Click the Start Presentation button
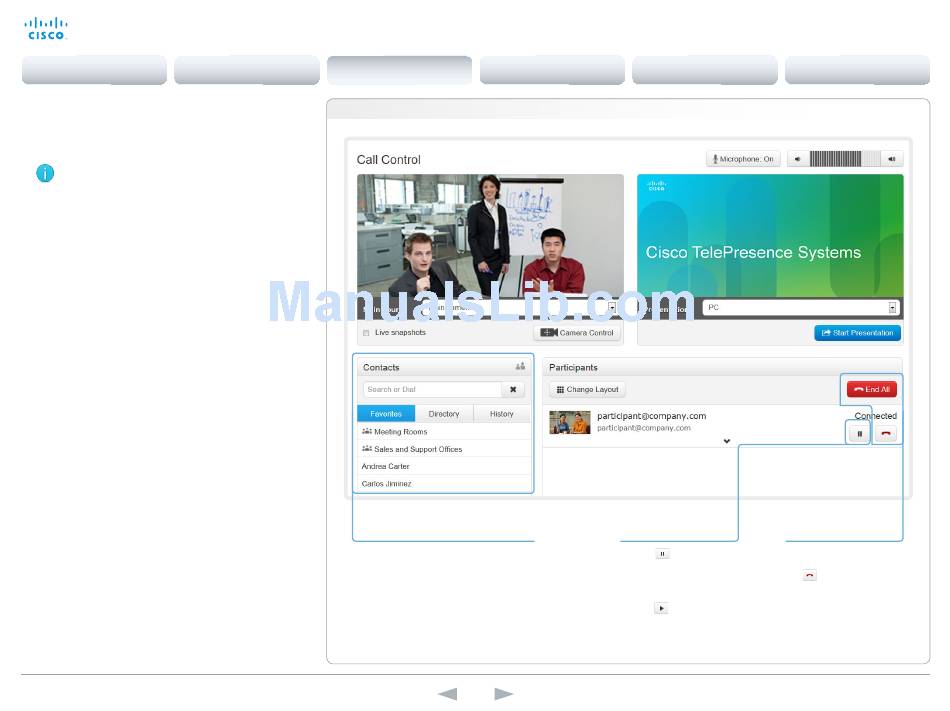950x711 pixels. (x=857, y=333)
